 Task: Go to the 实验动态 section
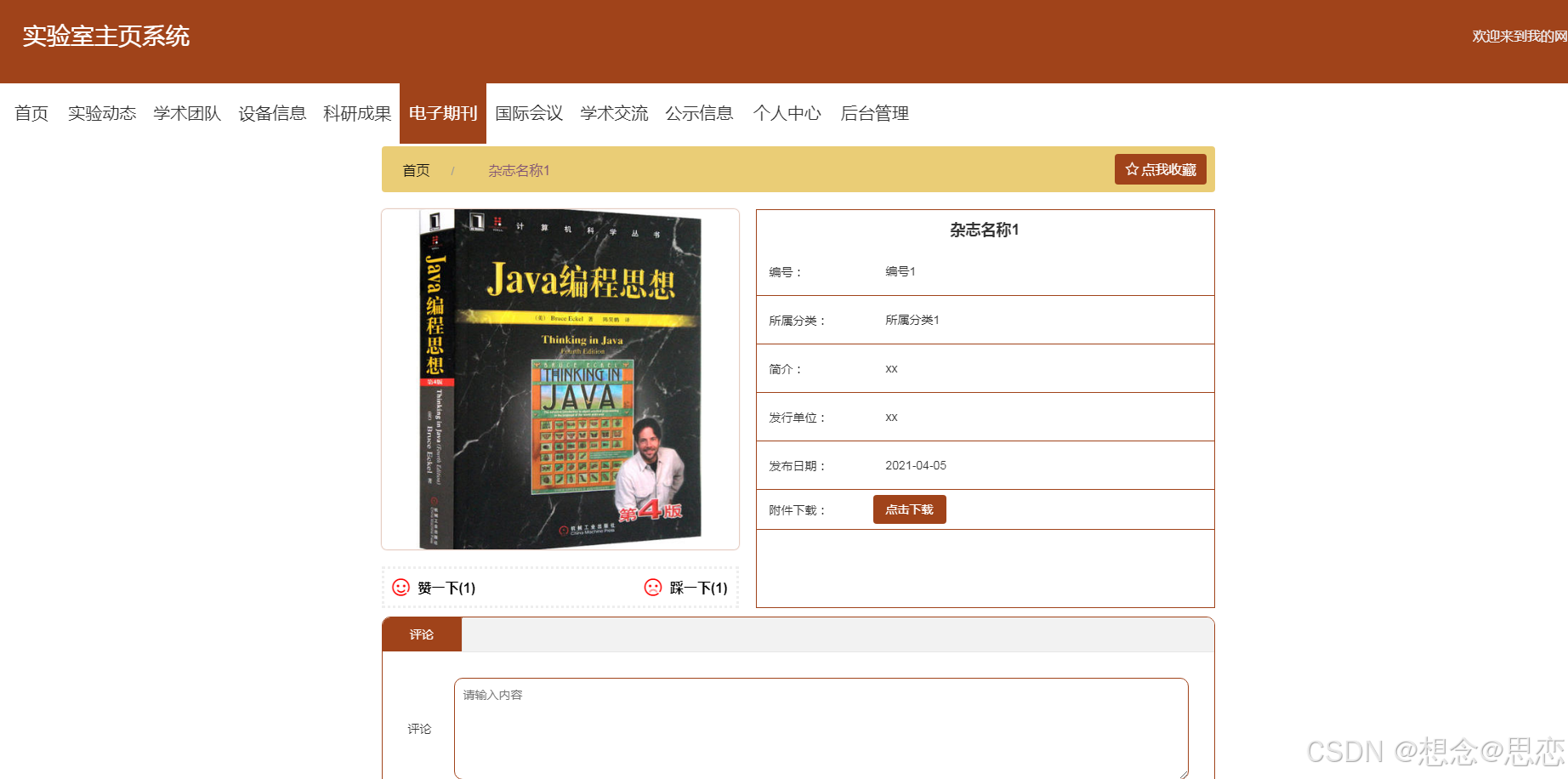pos(102,113)
